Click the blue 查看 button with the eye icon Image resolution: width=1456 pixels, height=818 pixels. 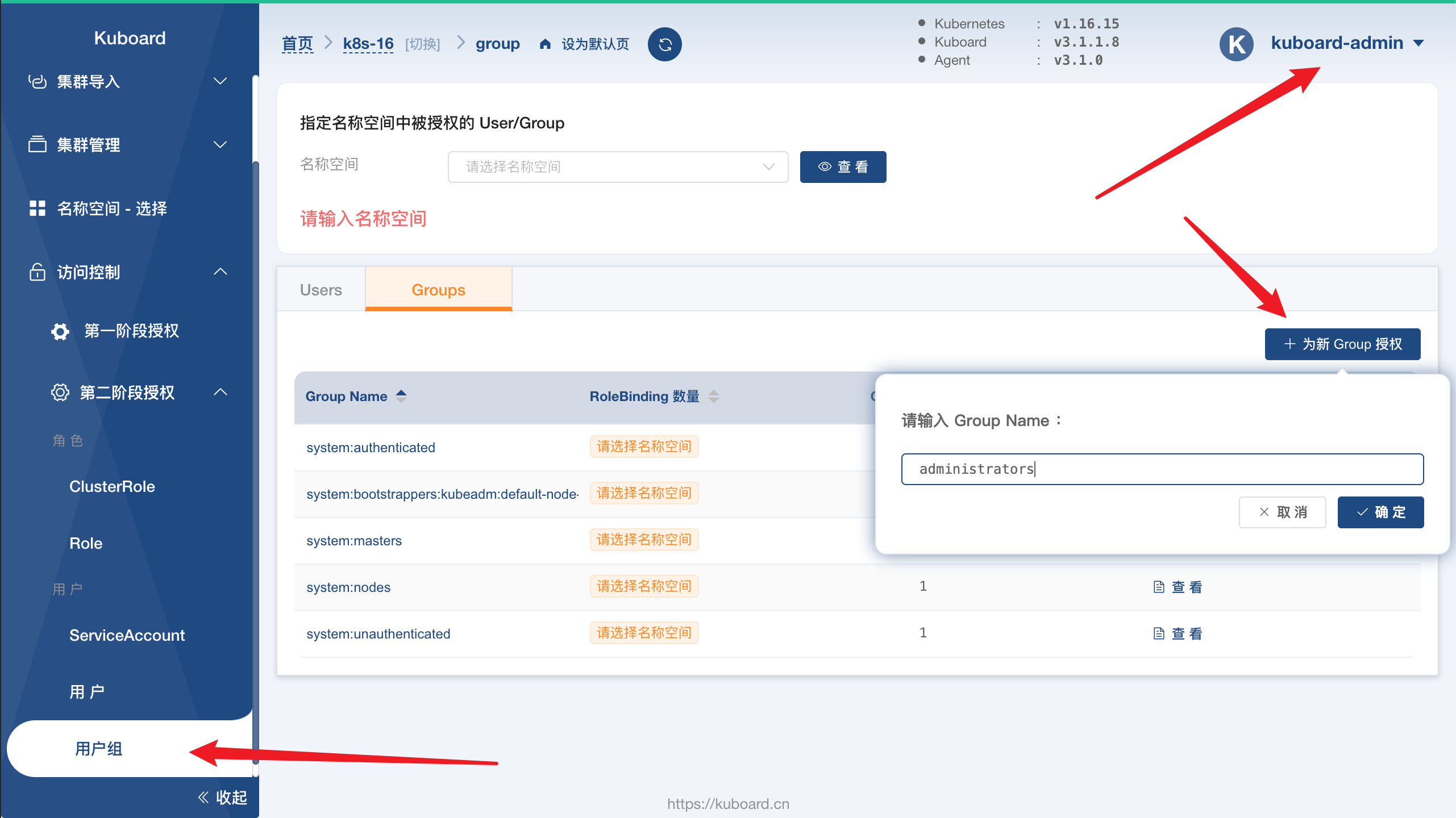[843, 167]
